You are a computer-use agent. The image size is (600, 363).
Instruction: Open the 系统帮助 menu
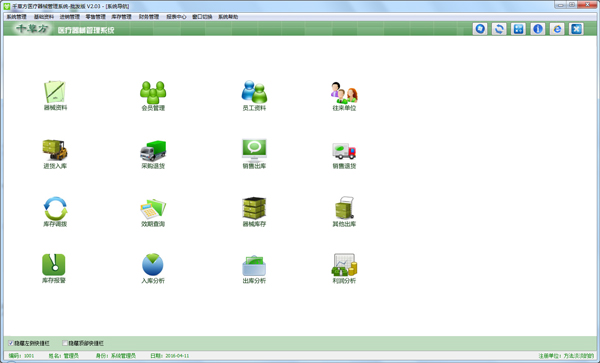(x=228, y=17)
